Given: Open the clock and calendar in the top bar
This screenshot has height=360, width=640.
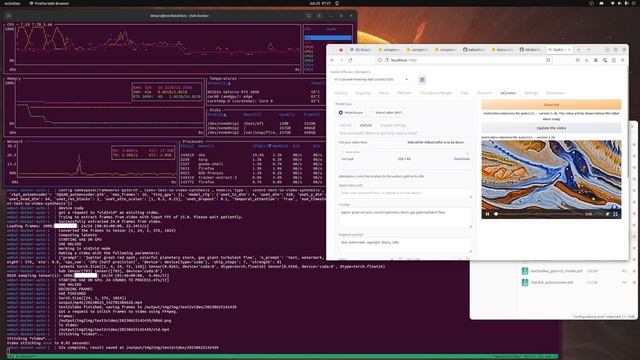Looking at the screenshot, I should click(320, 3).
